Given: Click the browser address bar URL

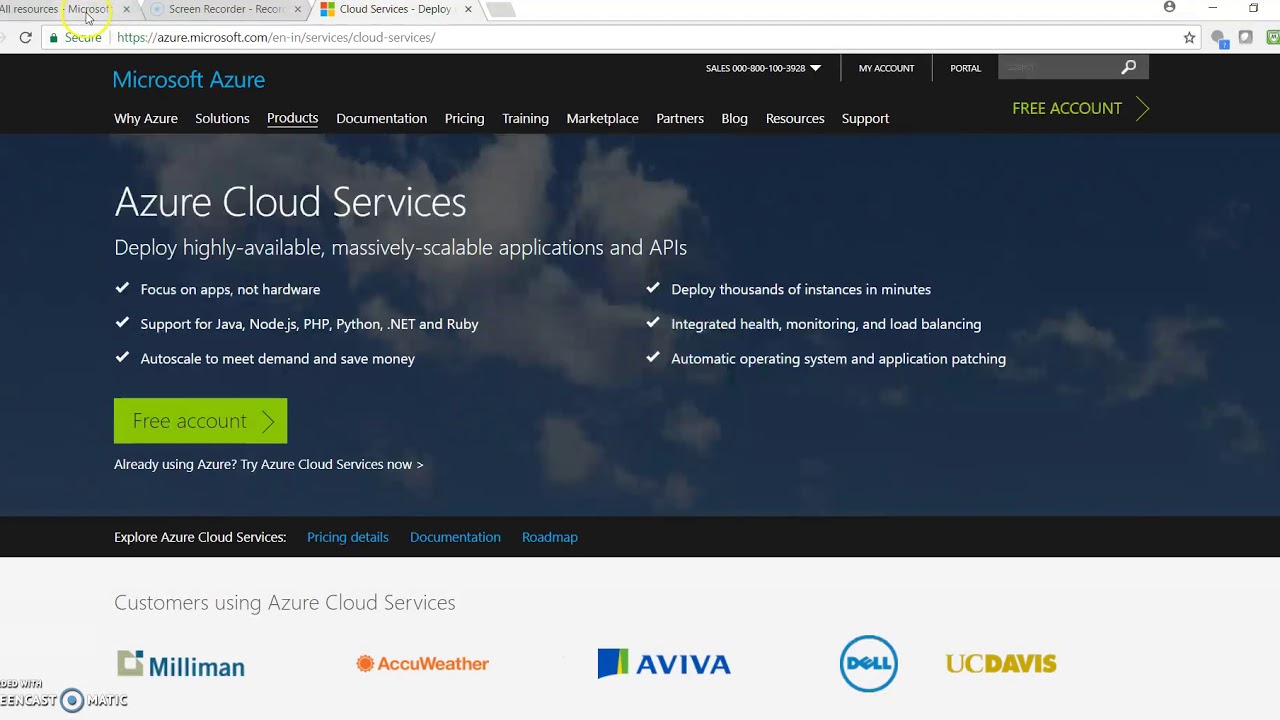Looking at the screenshot, I should pos(276,37).
